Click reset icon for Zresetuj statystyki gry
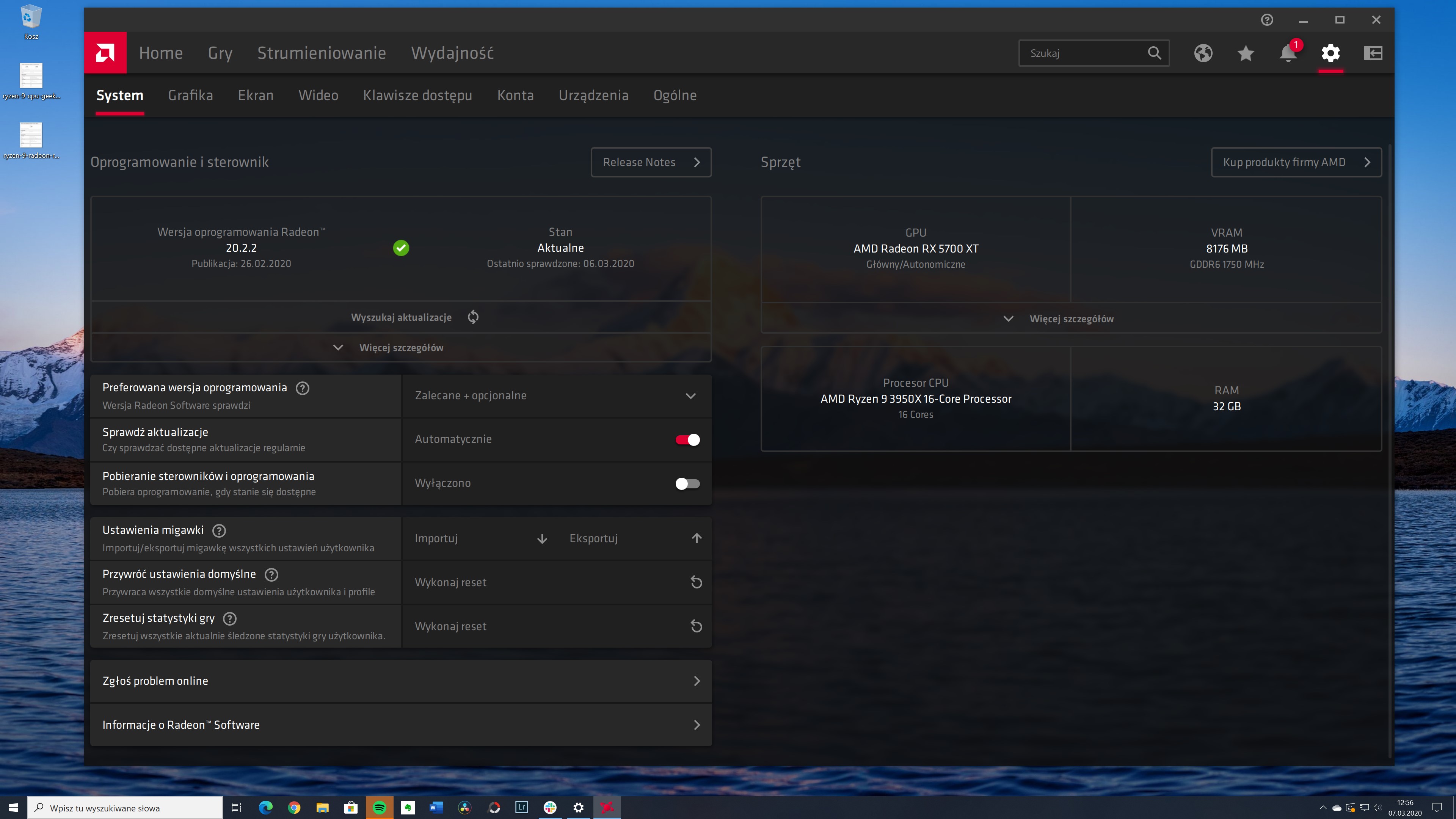 697,626
